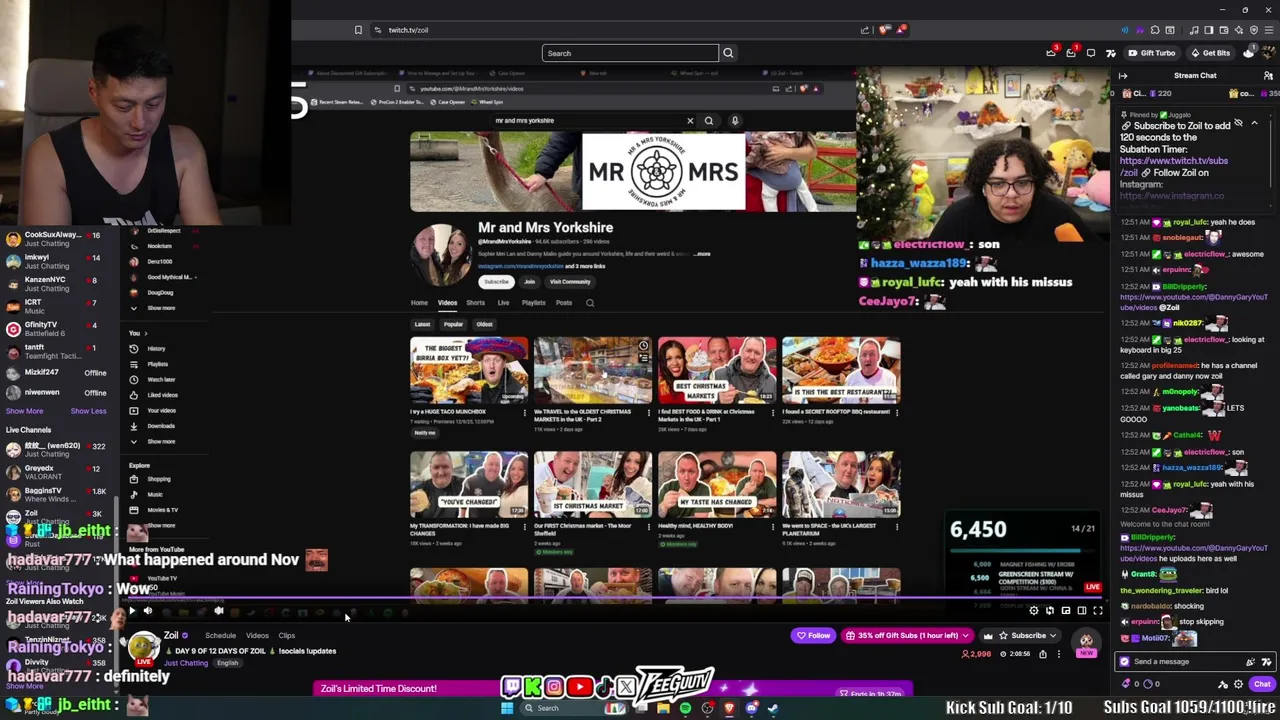Viewport: 1280px width, 720px height.
Task: Open the Whispers speech bubble icon
Action: point(1091,53)
